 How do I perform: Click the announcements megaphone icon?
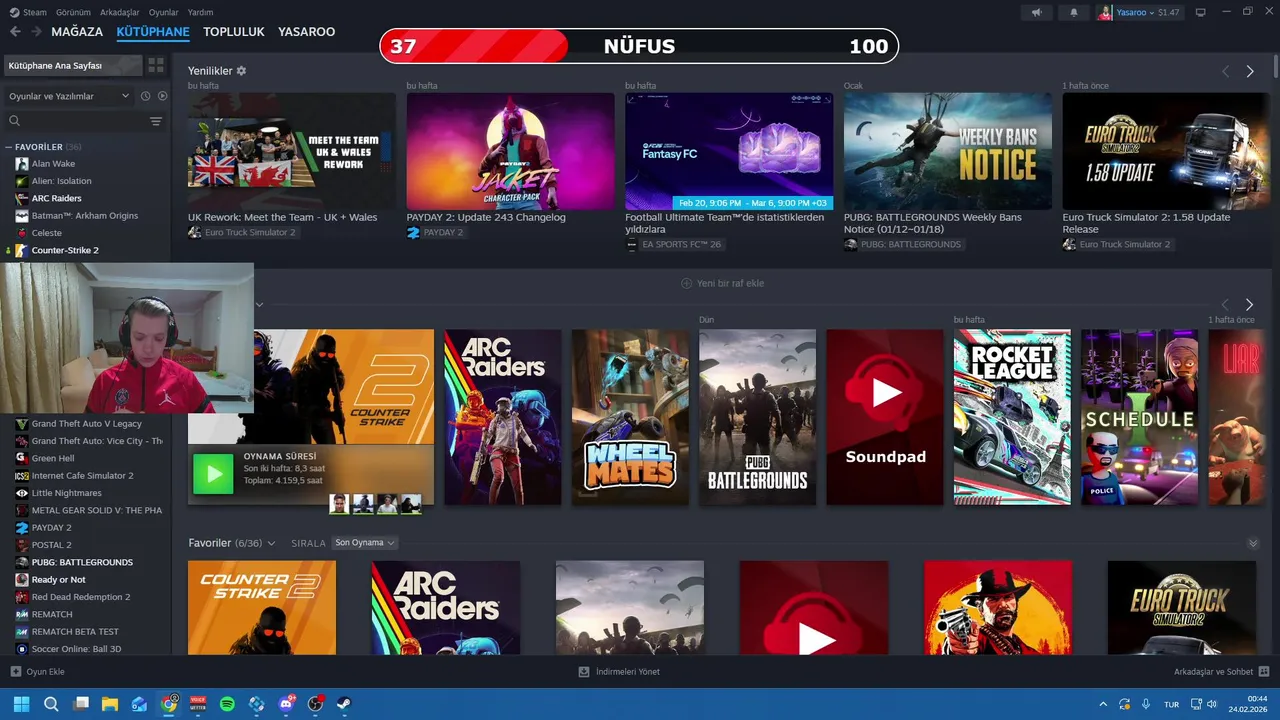click(x=1037, y=12)
